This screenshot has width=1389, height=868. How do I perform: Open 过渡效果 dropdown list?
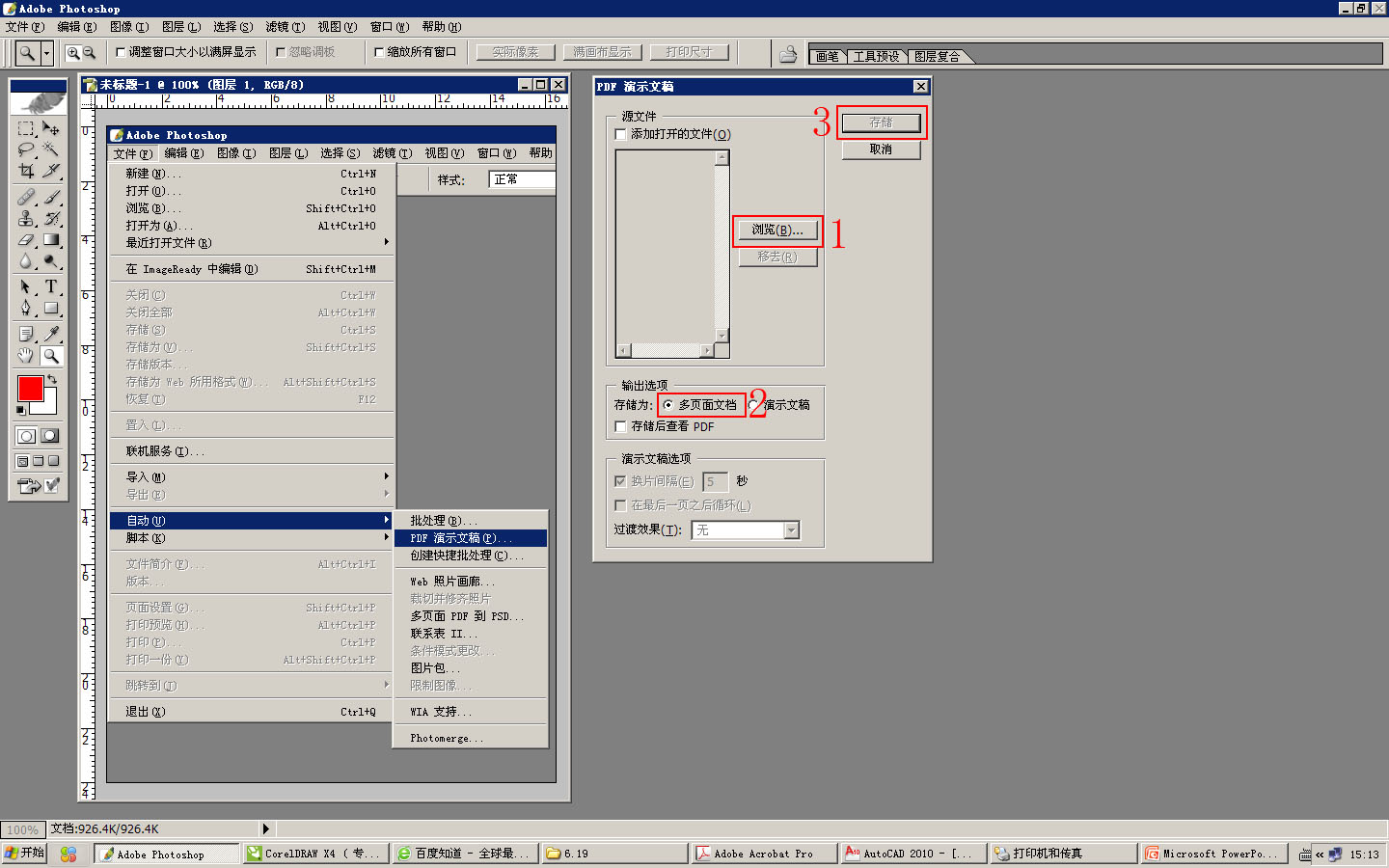792,530
